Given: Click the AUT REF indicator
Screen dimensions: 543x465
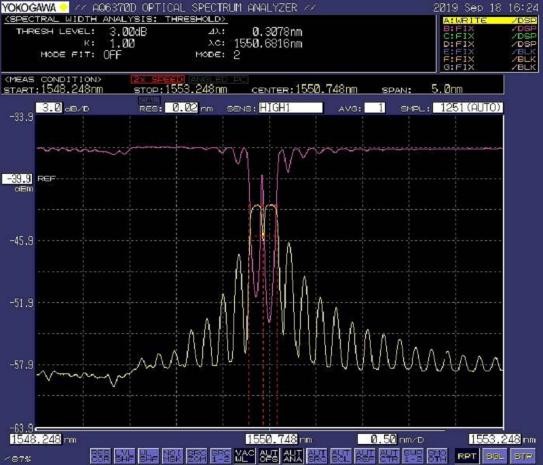Looking at the screenshot, I should (365, 456).
